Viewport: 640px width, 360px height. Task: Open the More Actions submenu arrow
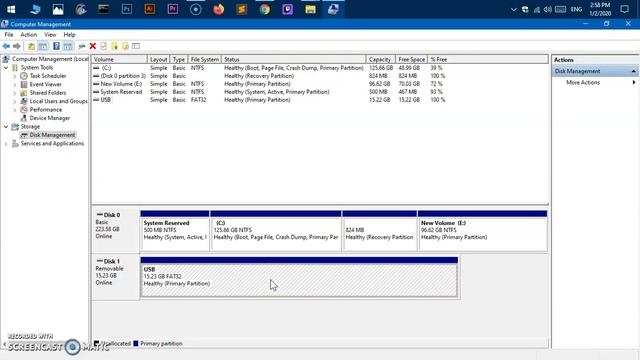(633, 82)
